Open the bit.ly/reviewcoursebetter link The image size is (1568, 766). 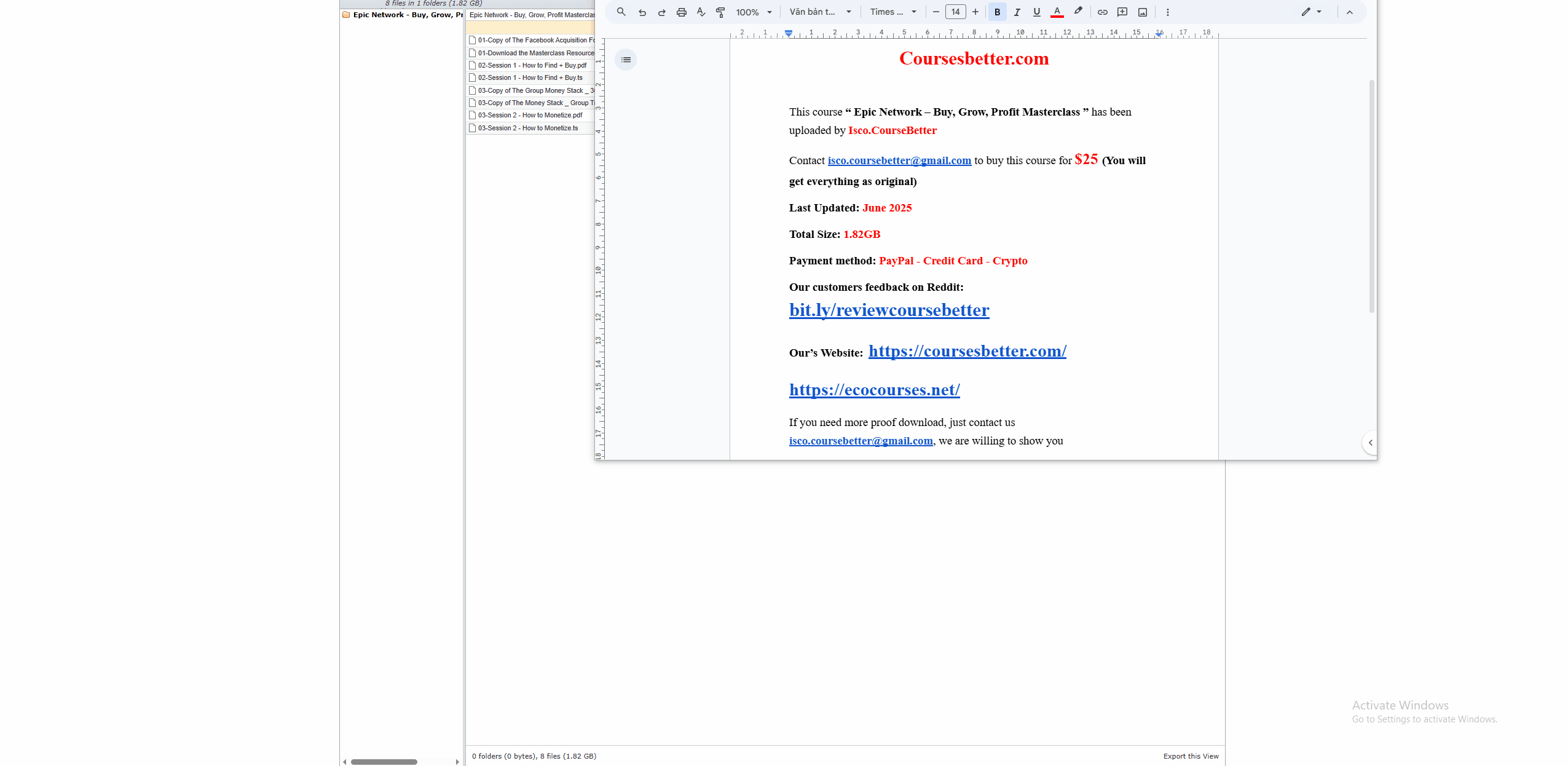[889, 310]
